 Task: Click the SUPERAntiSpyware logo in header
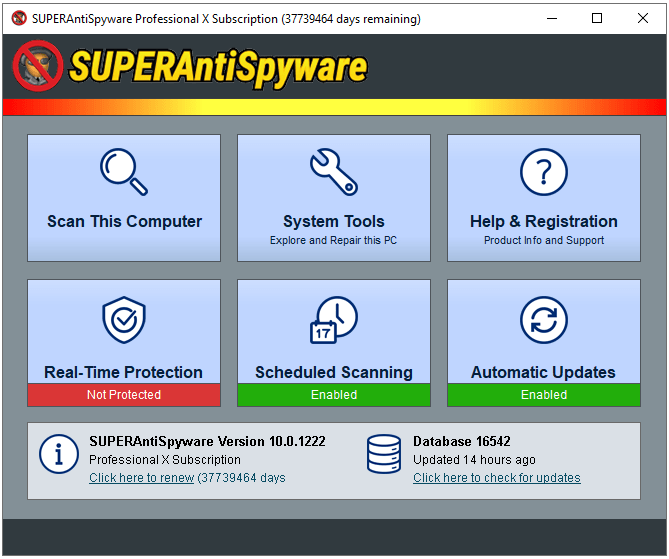click(x=190, y=67)
